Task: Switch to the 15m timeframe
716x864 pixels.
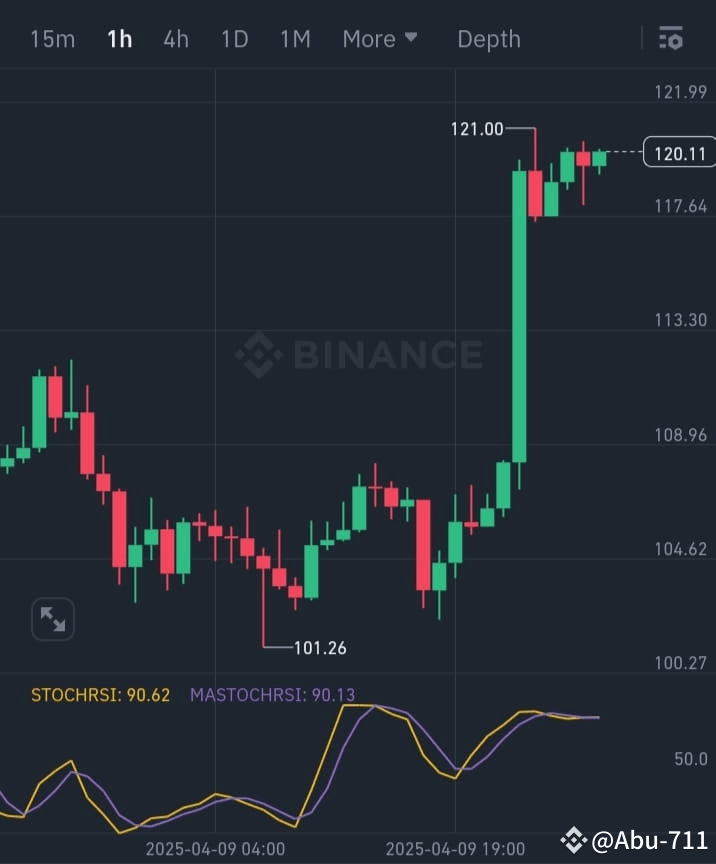Action: click(53, 38)
